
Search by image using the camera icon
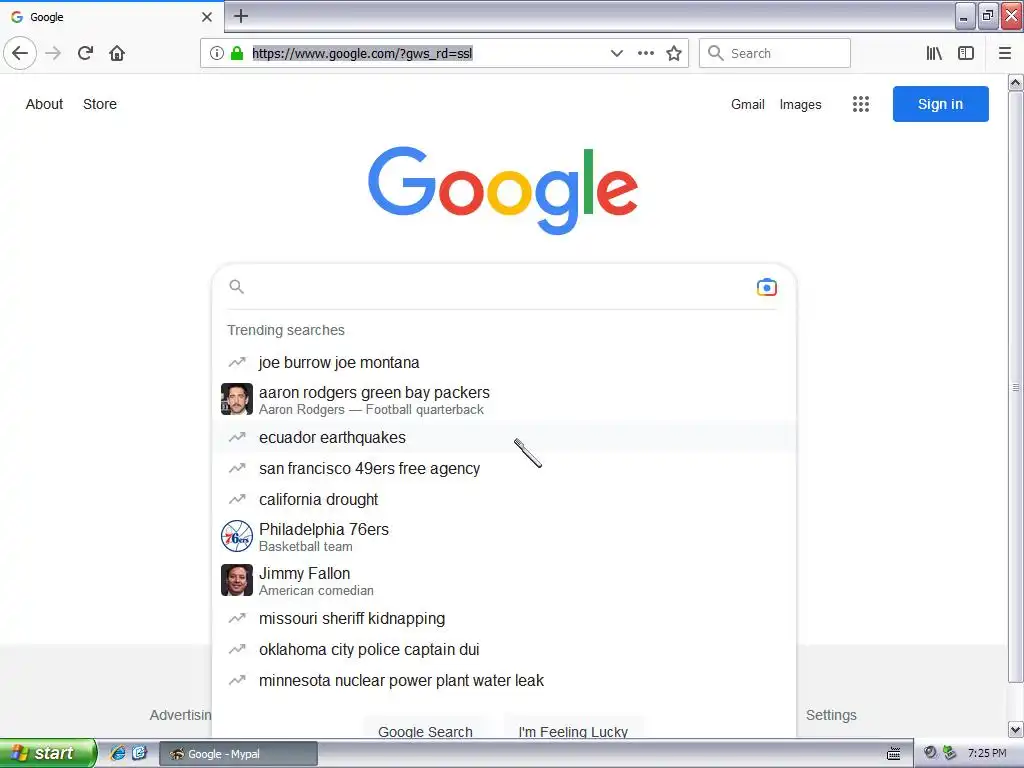[x=767, y=287]
